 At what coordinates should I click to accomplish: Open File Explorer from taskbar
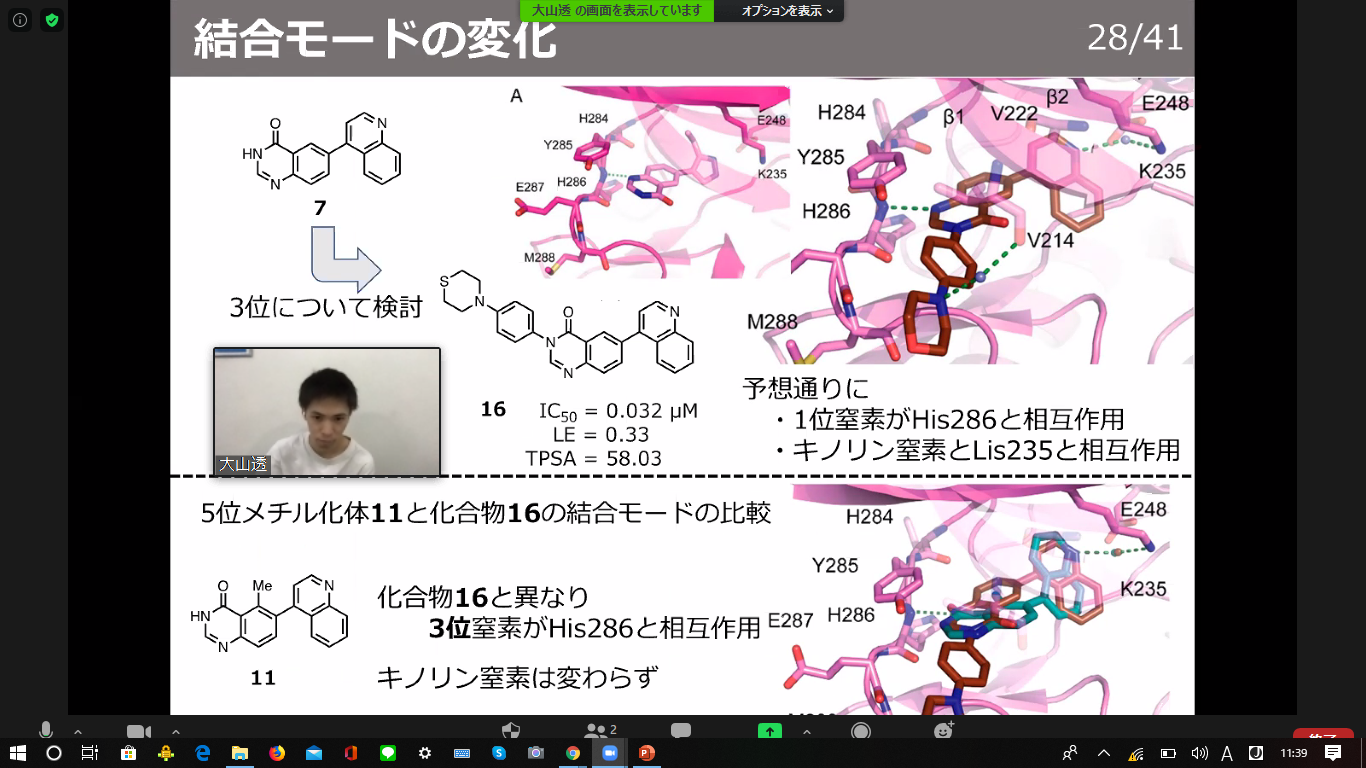(239, 753)
